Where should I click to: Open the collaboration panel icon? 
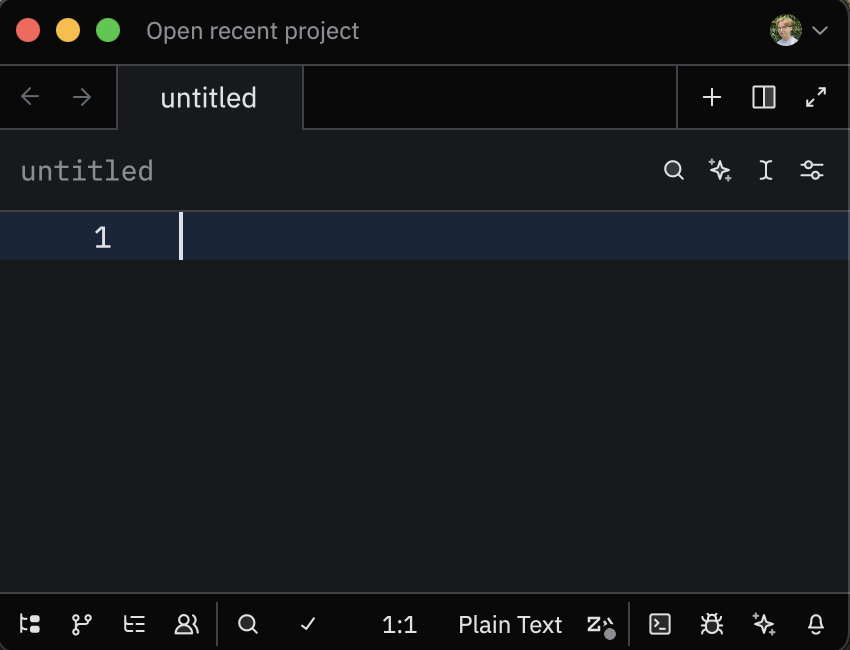(x=187, y=625)
